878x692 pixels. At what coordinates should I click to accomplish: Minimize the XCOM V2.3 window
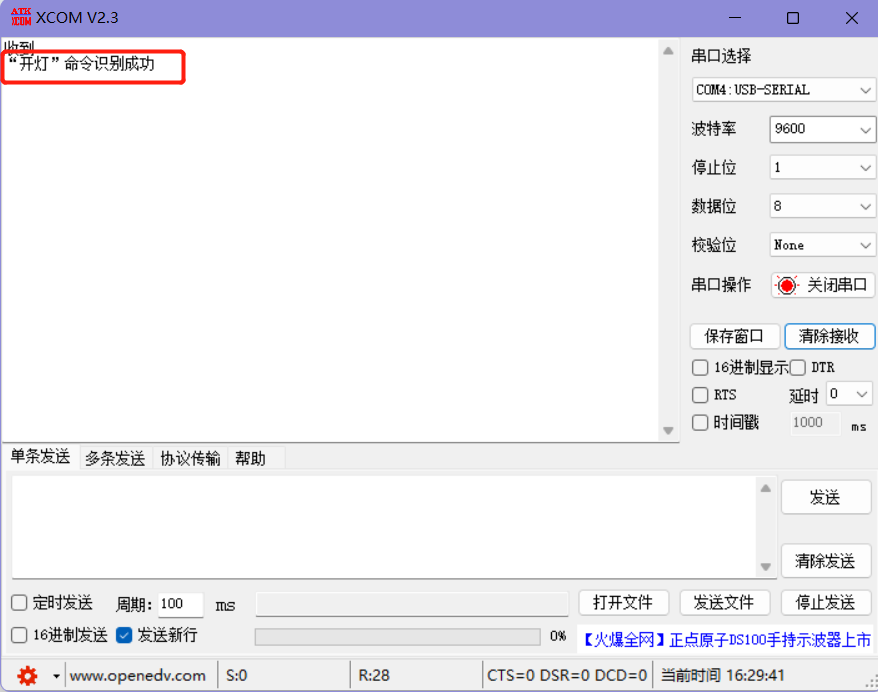coord(735,18)
